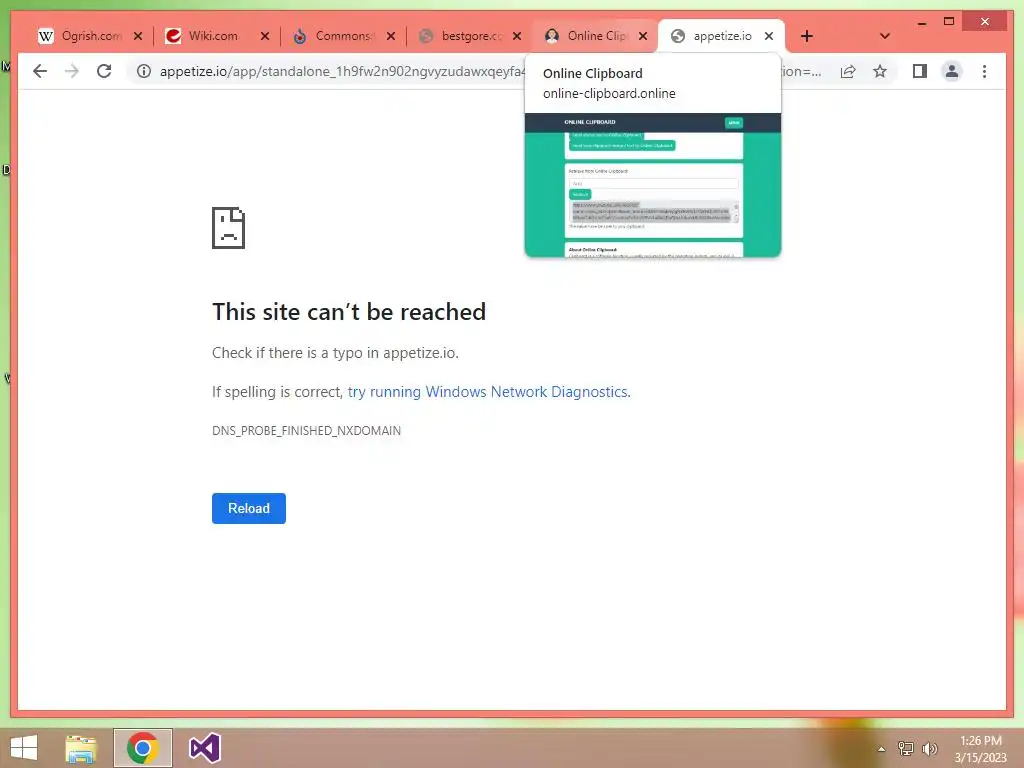1024x768 pixels.
Task: Reload the page with the toolbar refresh icon
Action: [x=104, y=71]
